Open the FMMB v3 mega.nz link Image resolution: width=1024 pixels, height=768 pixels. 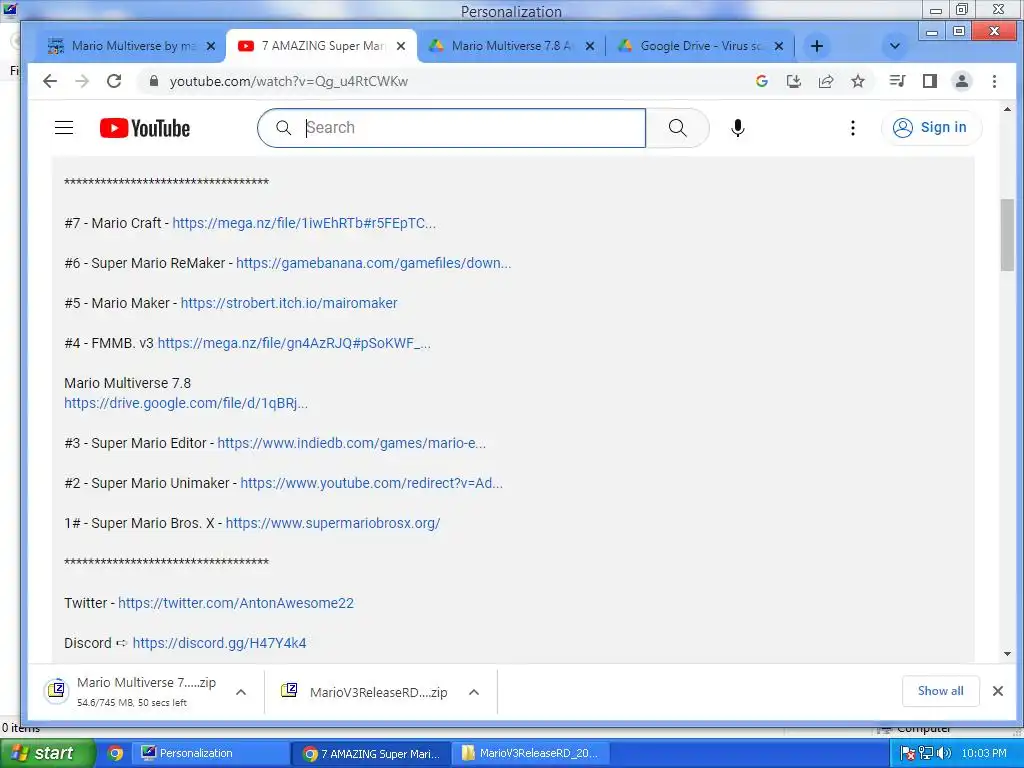tap(294, 343)
